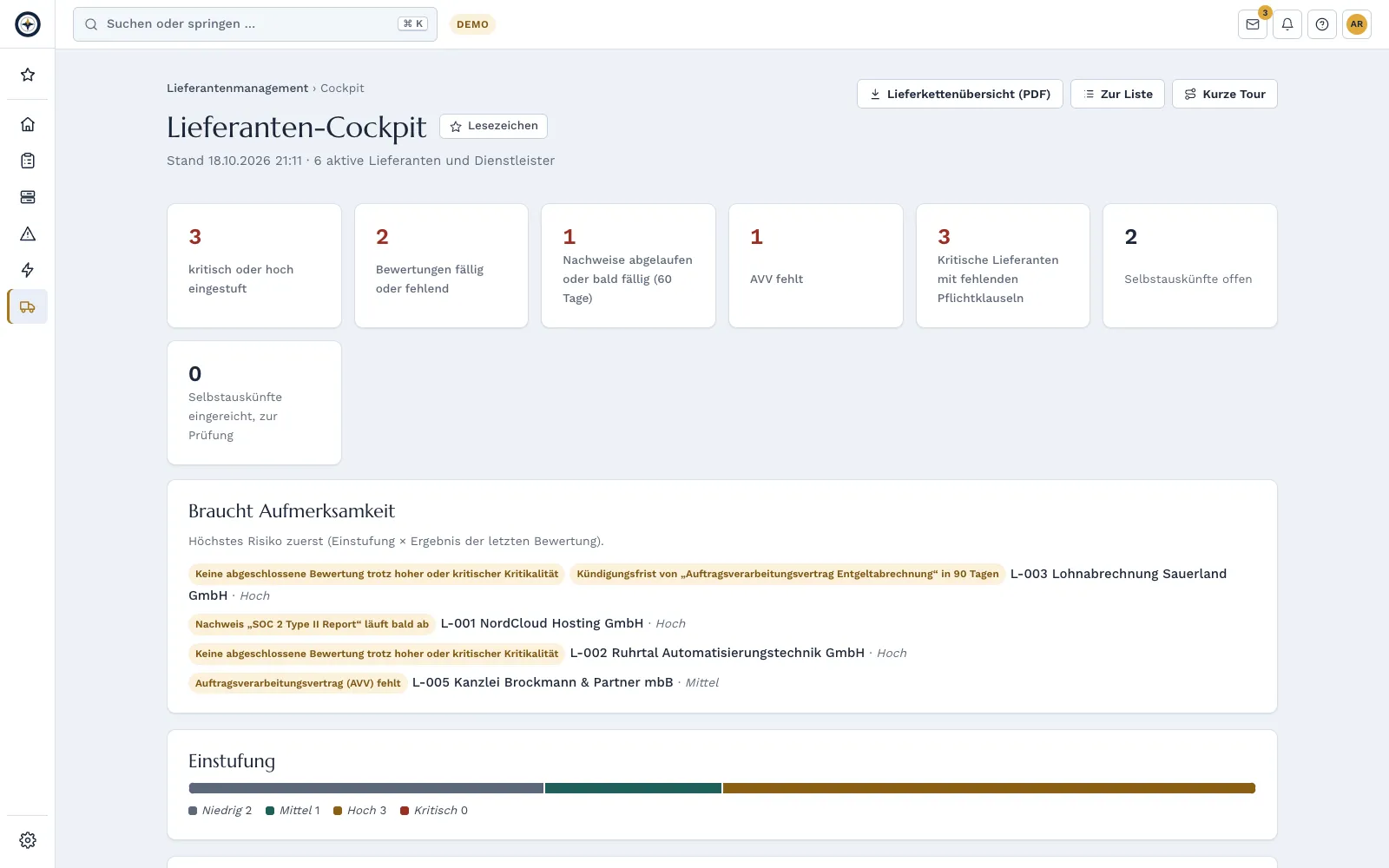Open clipboard checklist icon in sidebar
1389x868 pixels.
point(28,161)
